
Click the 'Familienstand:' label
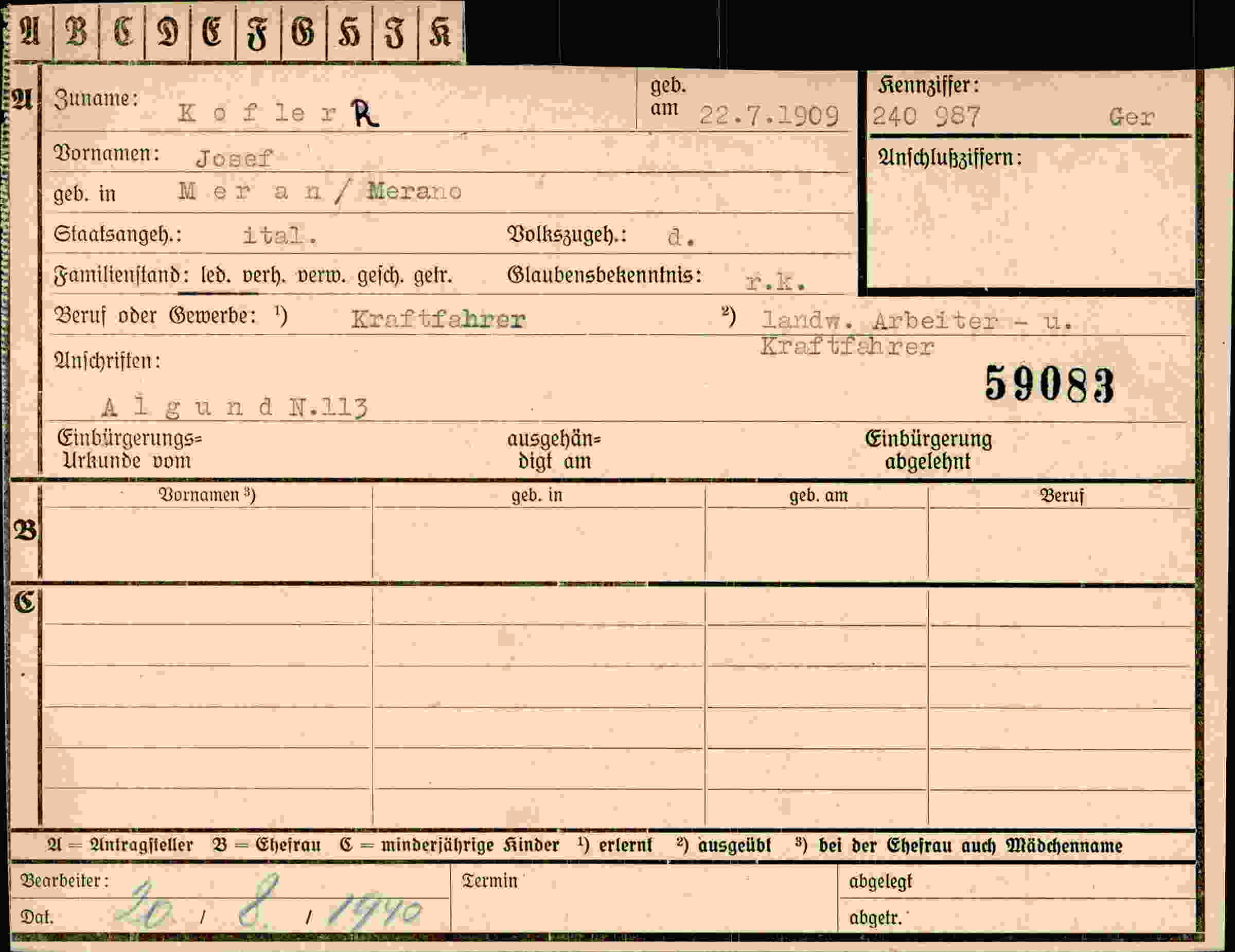121,275
